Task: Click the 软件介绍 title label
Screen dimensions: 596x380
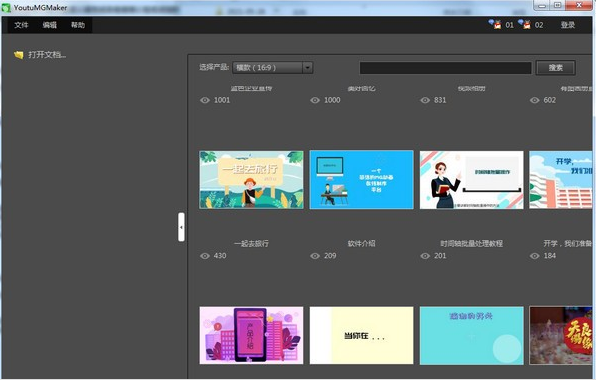Action: (361, 244)
